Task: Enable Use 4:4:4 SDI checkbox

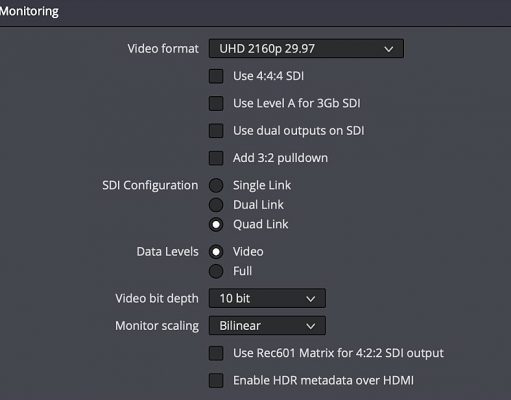Action: pyautogui.click(x=216, y=76)
